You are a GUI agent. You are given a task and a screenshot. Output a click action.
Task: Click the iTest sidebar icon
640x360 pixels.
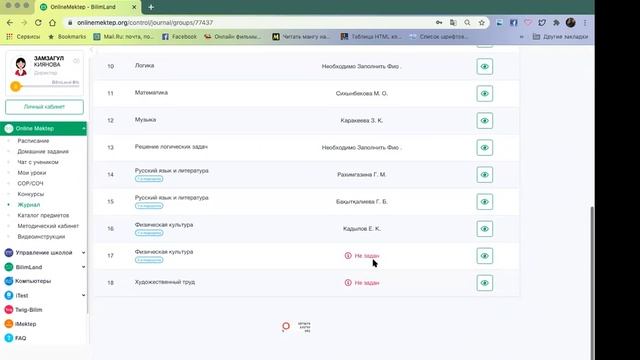(9, 295)
